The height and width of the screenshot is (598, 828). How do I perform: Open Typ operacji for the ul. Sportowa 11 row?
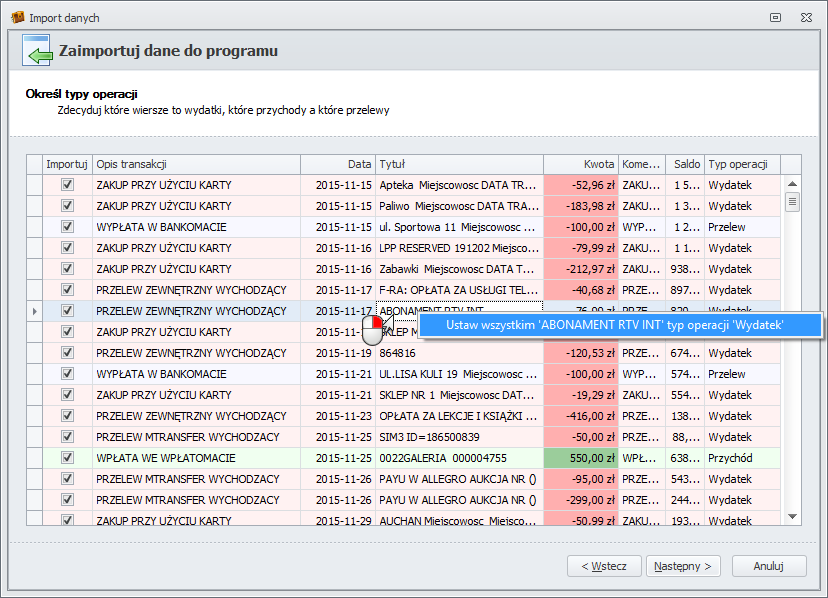click(x=741, y=227)
